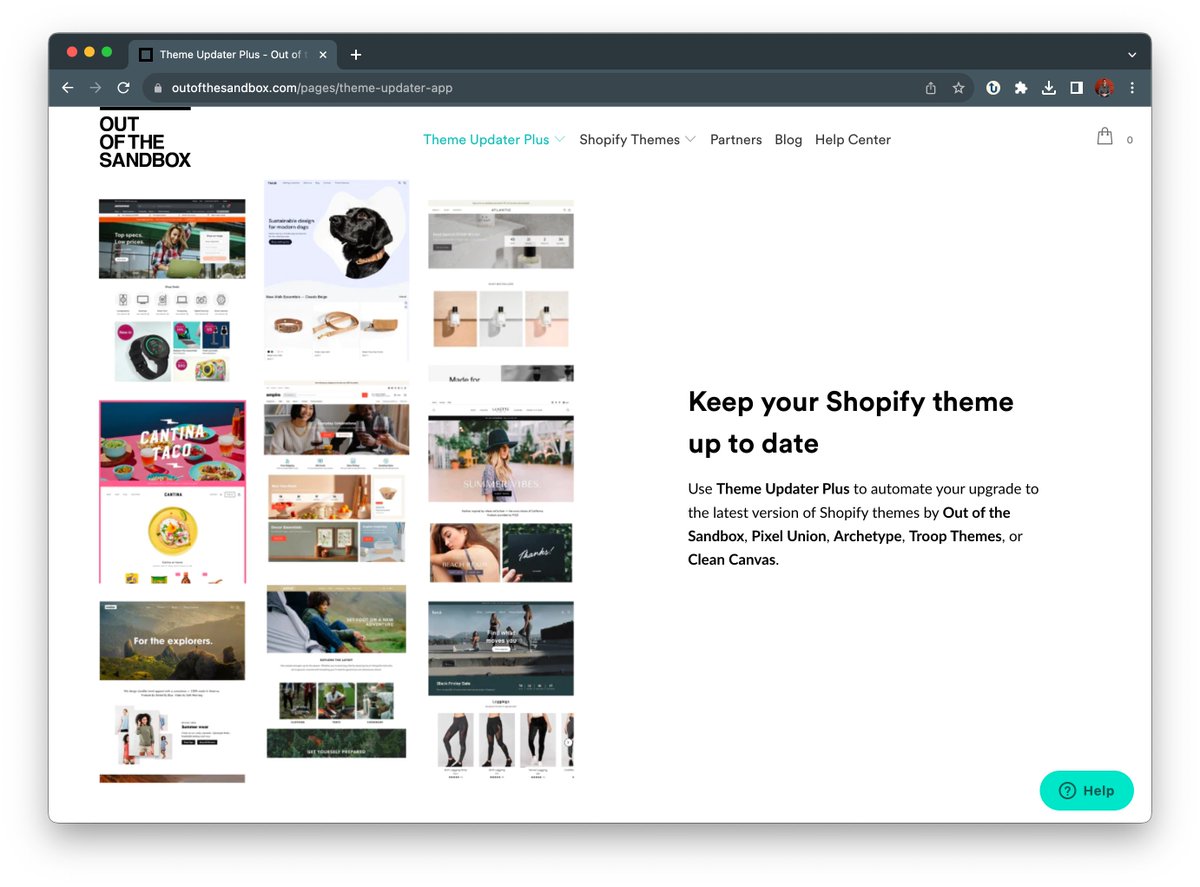The image size is (1200, 887).
Task: Click the browser forward arrow
Action: tap(96, 88)
